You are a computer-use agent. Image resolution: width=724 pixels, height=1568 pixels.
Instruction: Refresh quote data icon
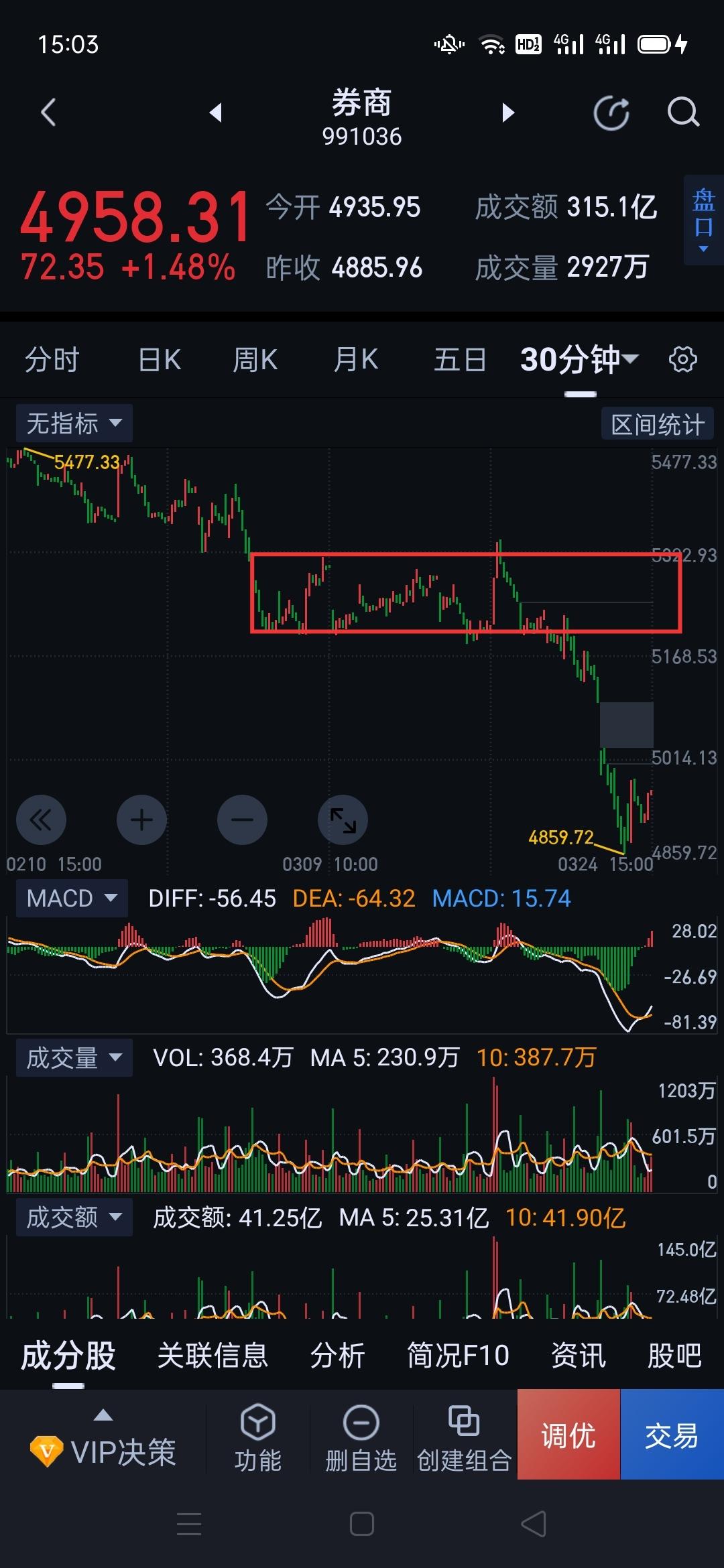click(611, 112)
